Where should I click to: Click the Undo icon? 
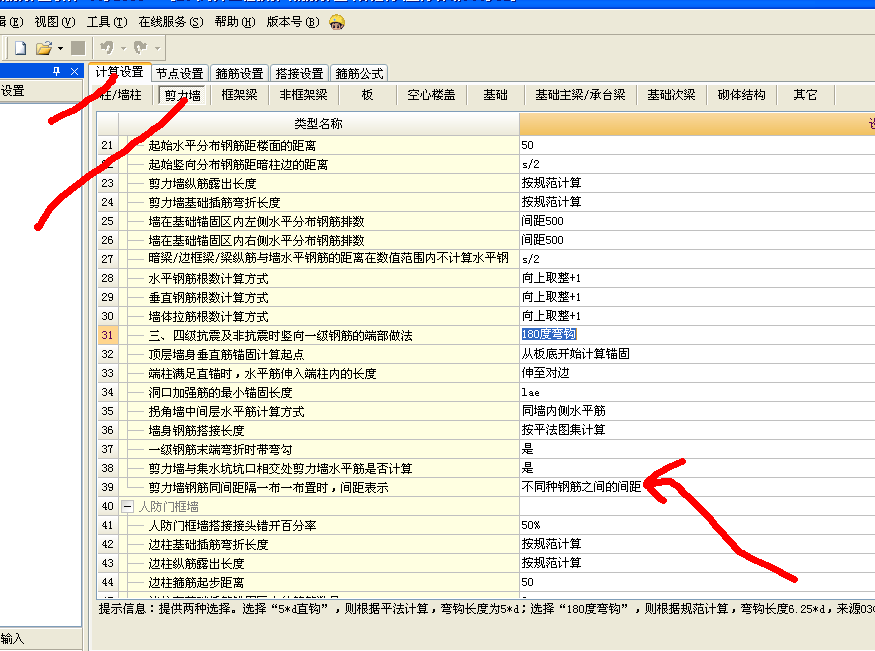tap(106, 48)
